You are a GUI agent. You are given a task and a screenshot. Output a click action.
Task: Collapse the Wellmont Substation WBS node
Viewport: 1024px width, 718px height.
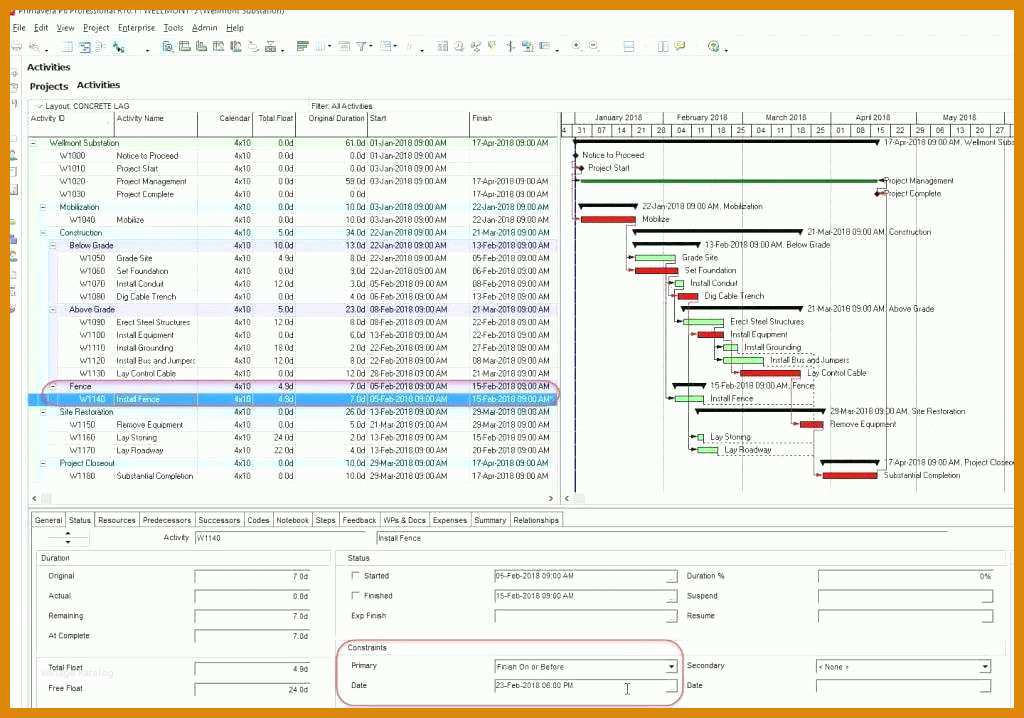33,142
